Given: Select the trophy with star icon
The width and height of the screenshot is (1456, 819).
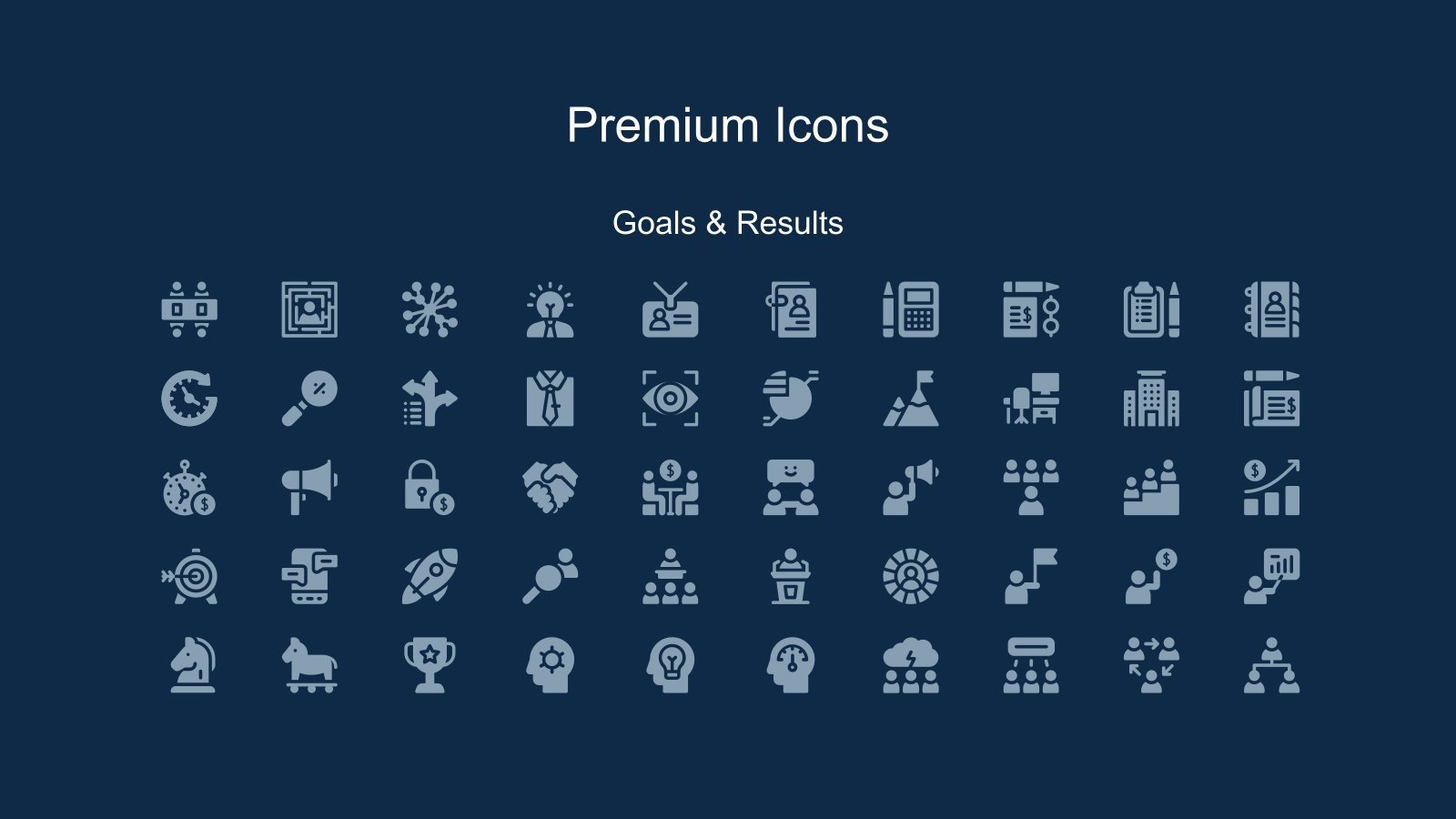Looking at the screenshot, I should [430, 664].
